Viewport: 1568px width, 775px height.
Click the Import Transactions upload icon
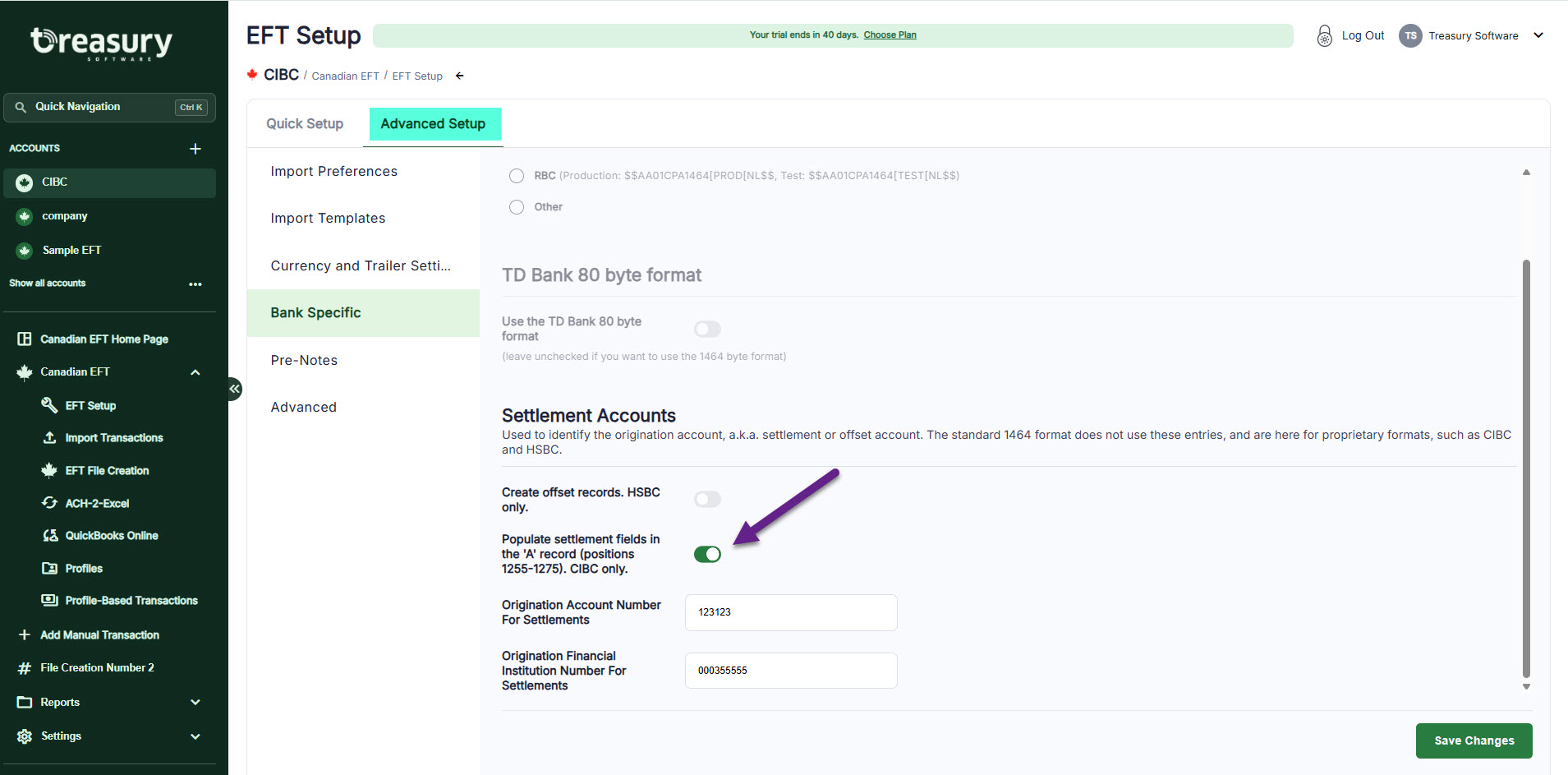[49, 438]
